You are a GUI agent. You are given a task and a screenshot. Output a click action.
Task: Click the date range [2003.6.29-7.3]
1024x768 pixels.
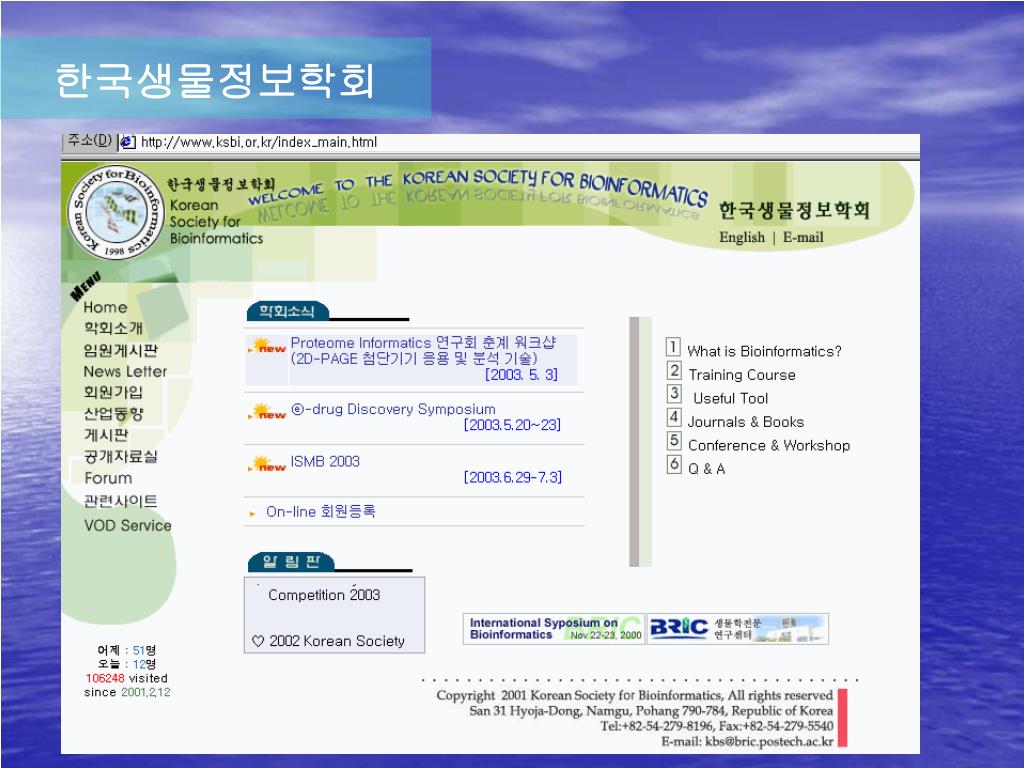[x=513, y=477]
